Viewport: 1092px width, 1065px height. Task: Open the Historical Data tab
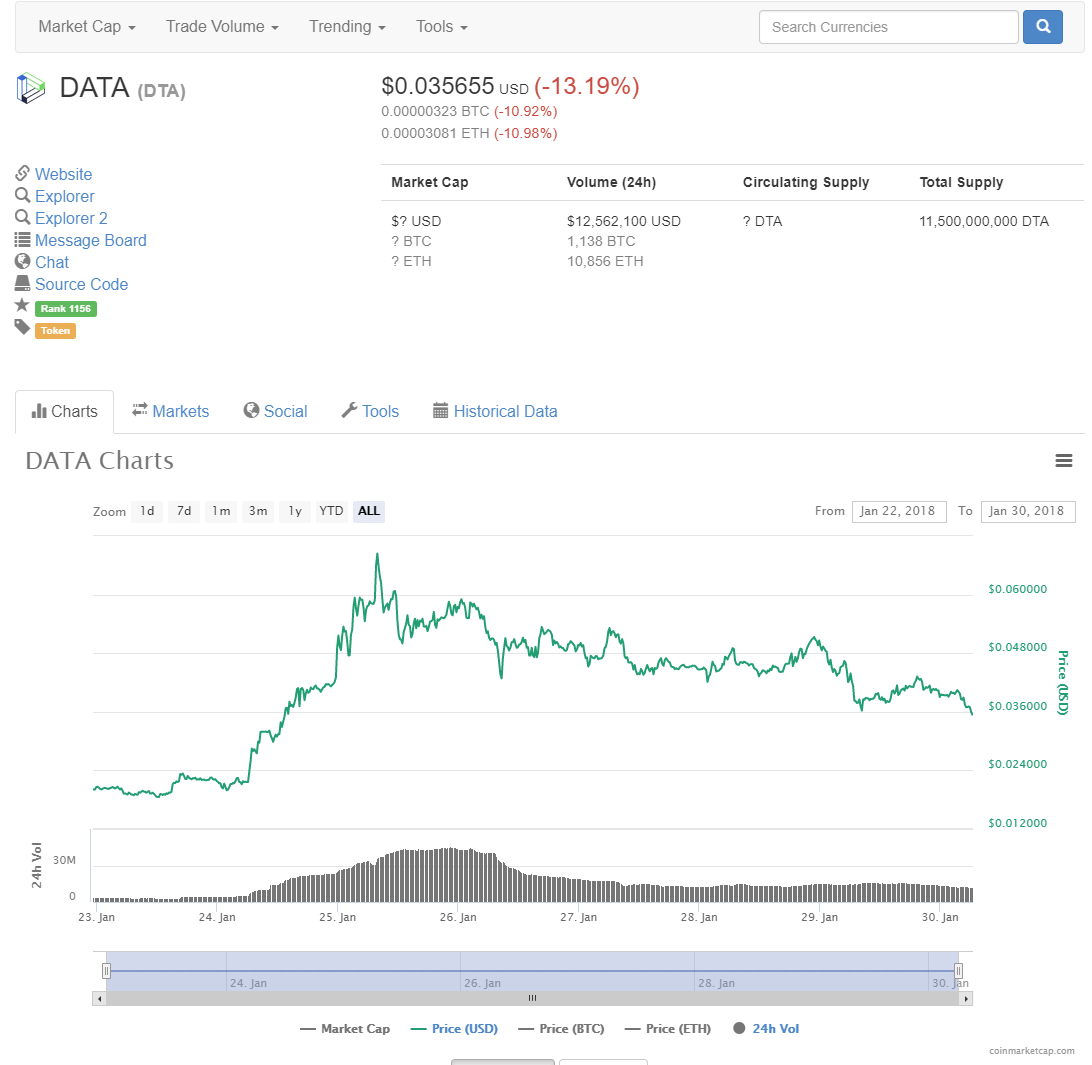[495, 412]
